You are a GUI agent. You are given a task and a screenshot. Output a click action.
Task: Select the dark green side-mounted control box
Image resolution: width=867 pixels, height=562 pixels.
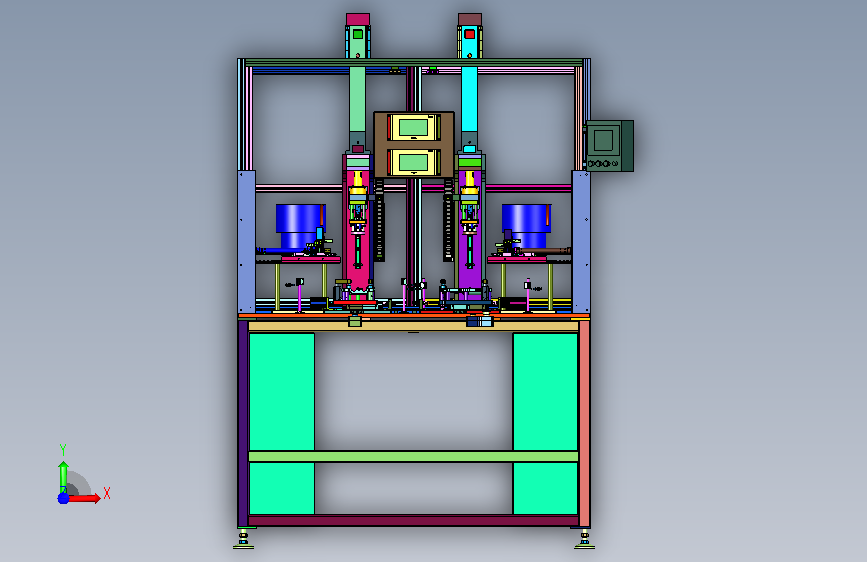[x=609, y=146]
